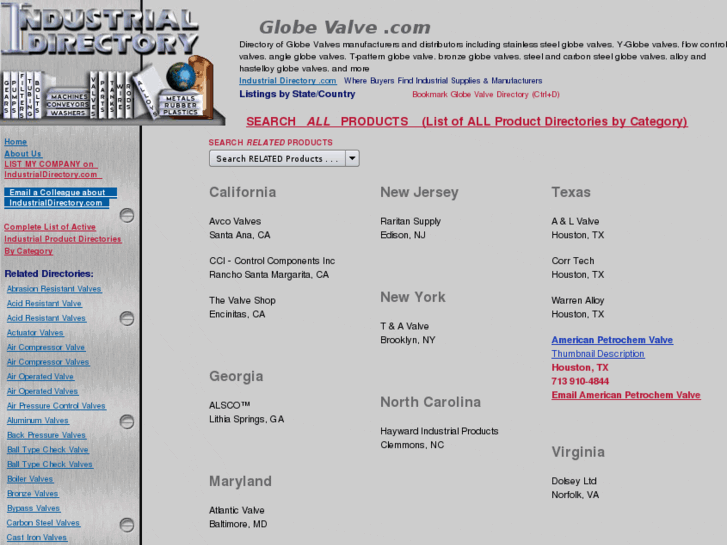Select Atlantic Valve listing
Screen dimensions: 727x545
tap(236, 510)
